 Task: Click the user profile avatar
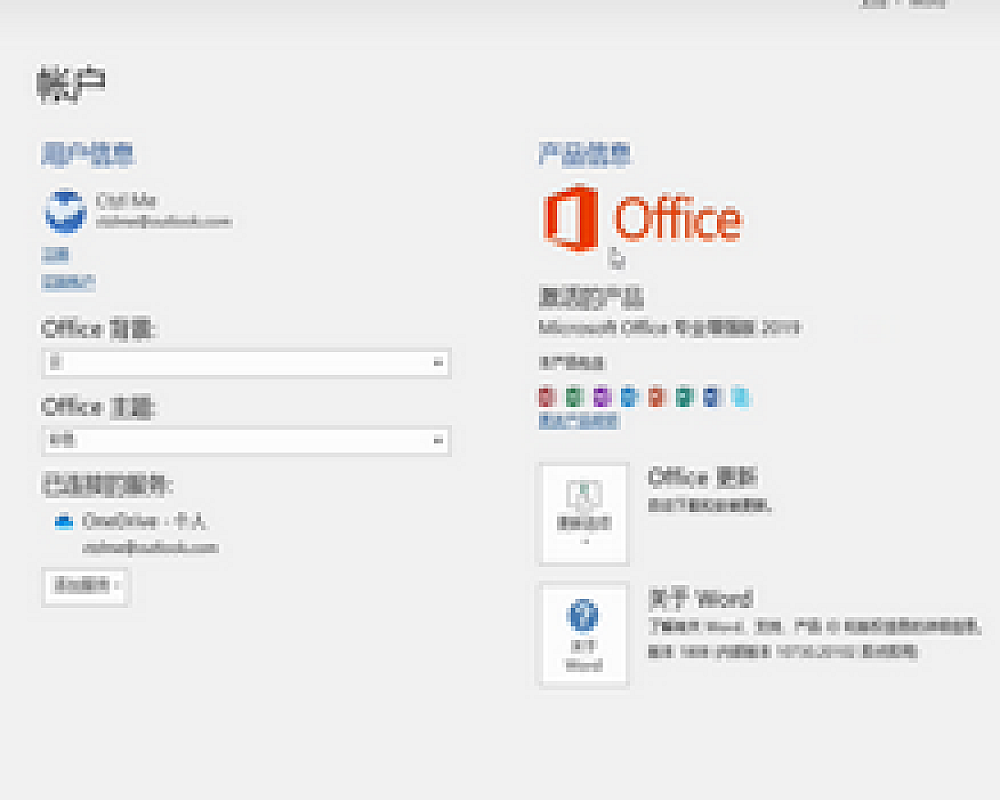click(x=66, y=210)
